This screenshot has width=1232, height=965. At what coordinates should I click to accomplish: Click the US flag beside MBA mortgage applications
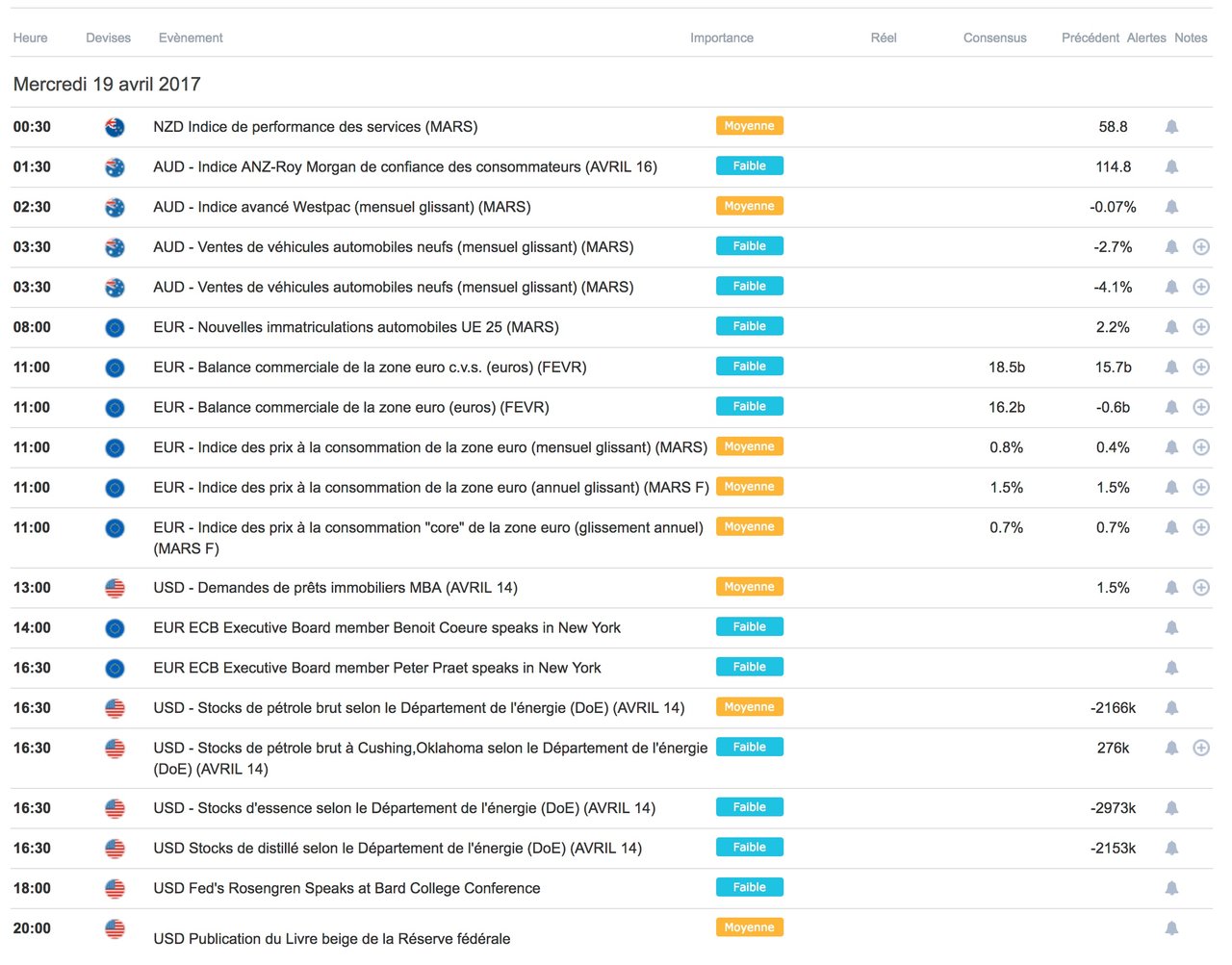click(115, 588)
